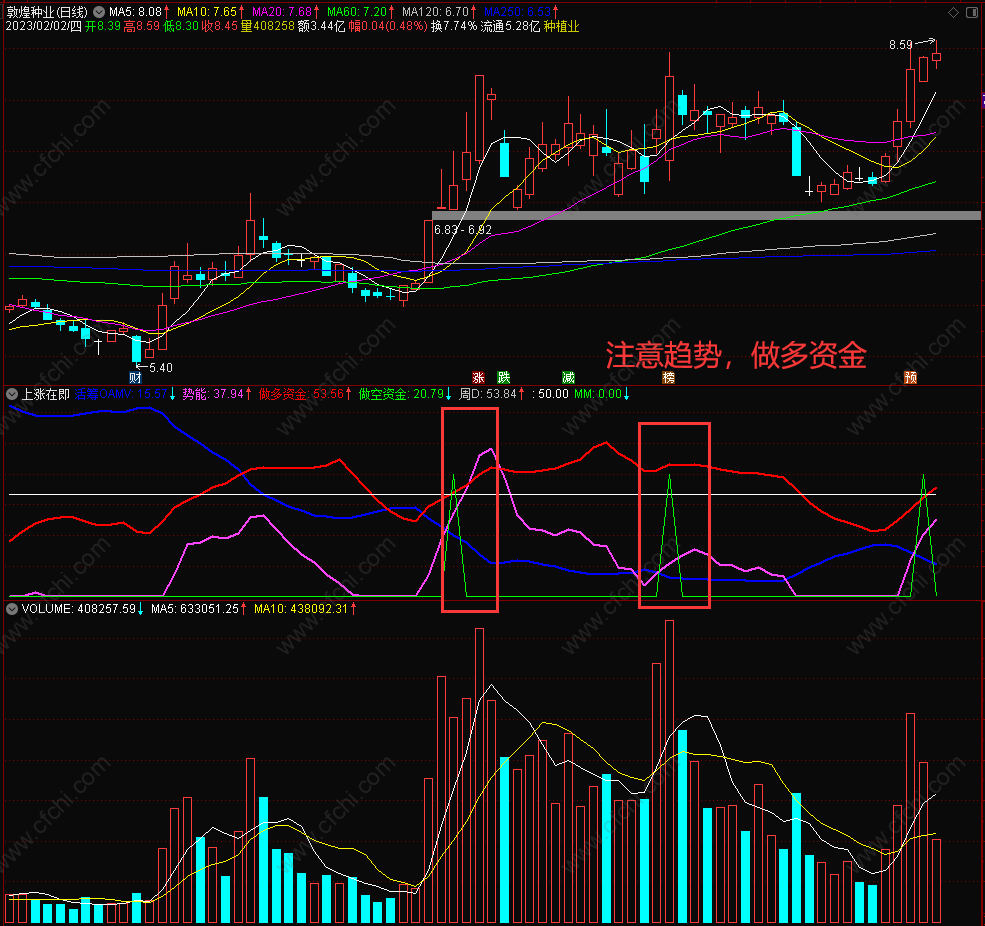Select the volume MA10: 438092.31 label
The width and height of the screenshot is (985, 926).
click(x=300, y=609)
